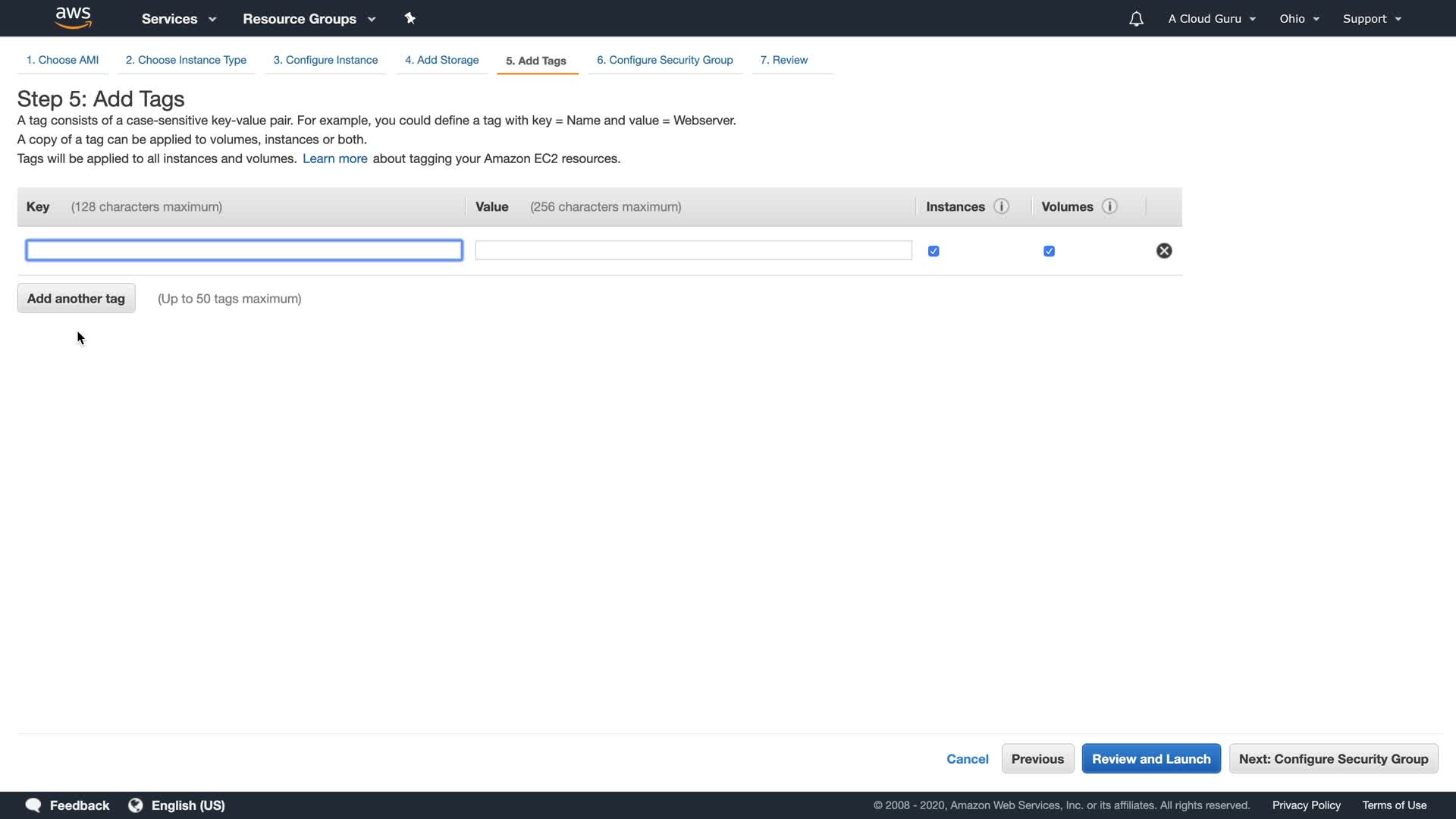Click the pin shortcut icon in navbar
This screenshot has height=819, width=1456.
click(x=410, y=18)
